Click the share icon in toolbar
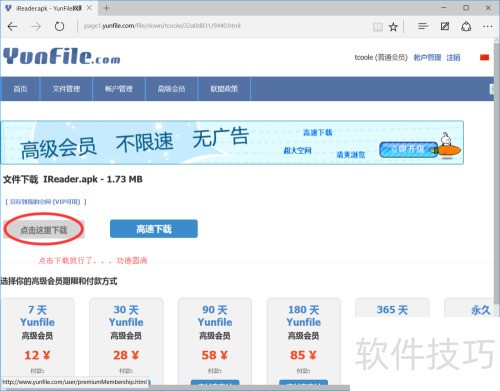 tap(466, 26)
